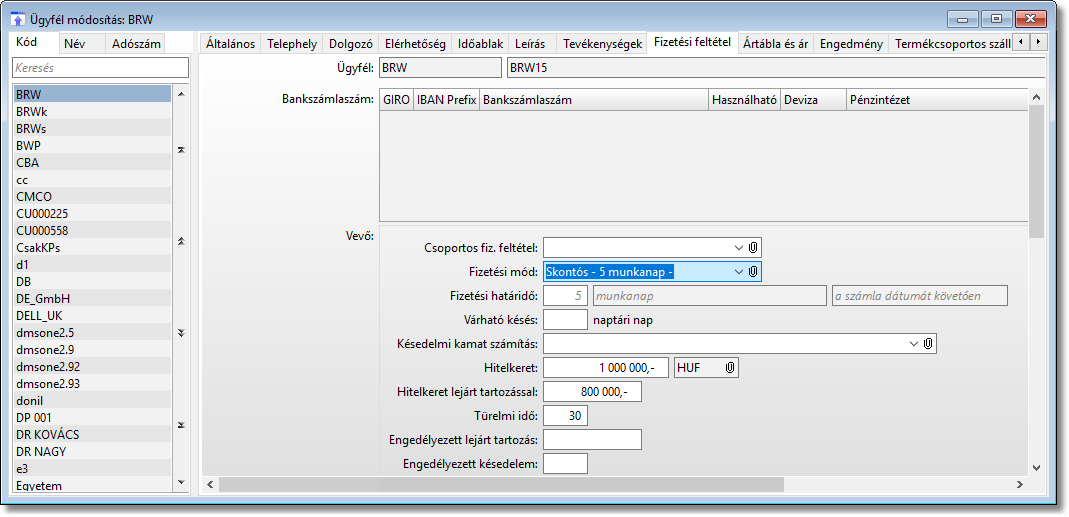Click paperclip icon next to Késedelmi kamat számítás
Viewport: 1069px width, 517px height.
click(928, 344)
